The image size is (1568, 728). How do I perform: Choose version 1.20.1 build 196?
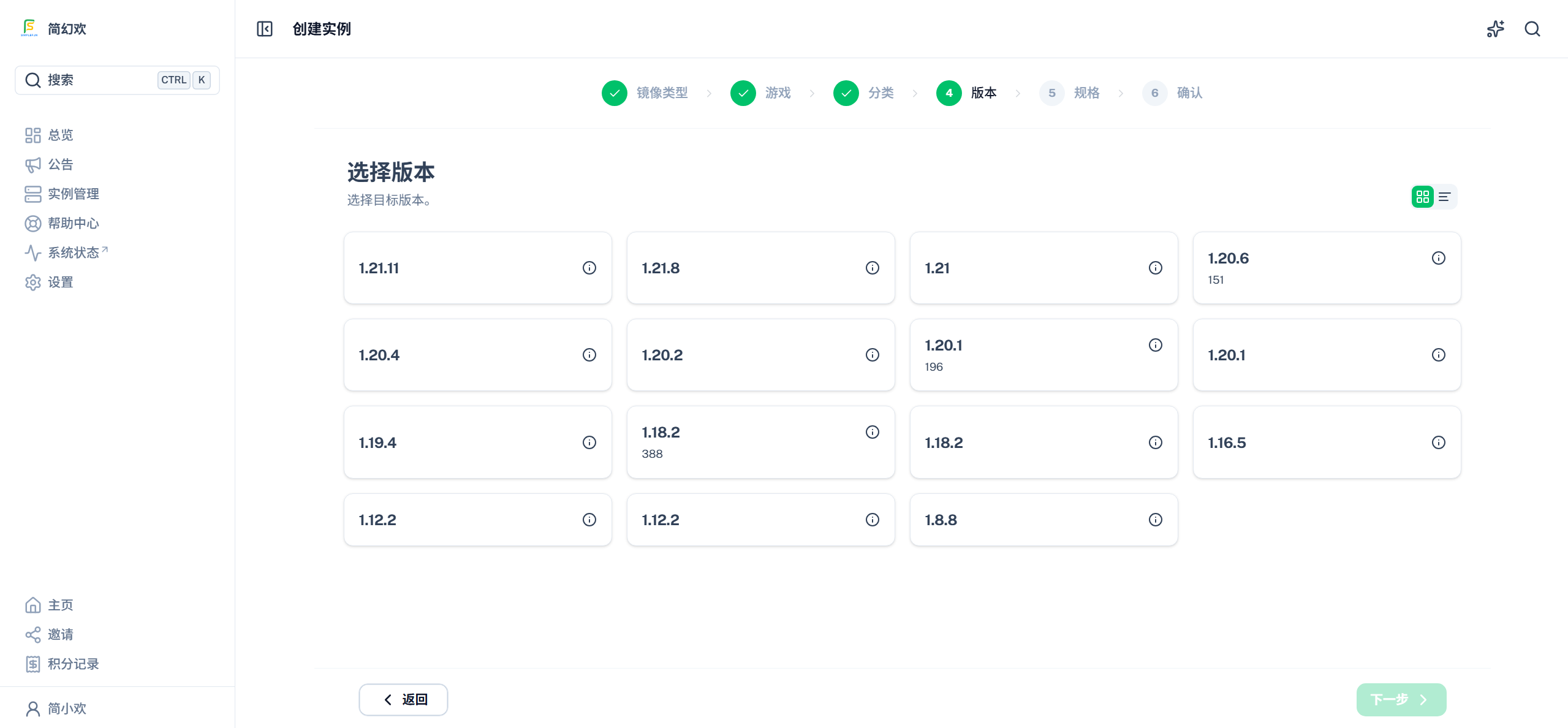pos(1043,355)
